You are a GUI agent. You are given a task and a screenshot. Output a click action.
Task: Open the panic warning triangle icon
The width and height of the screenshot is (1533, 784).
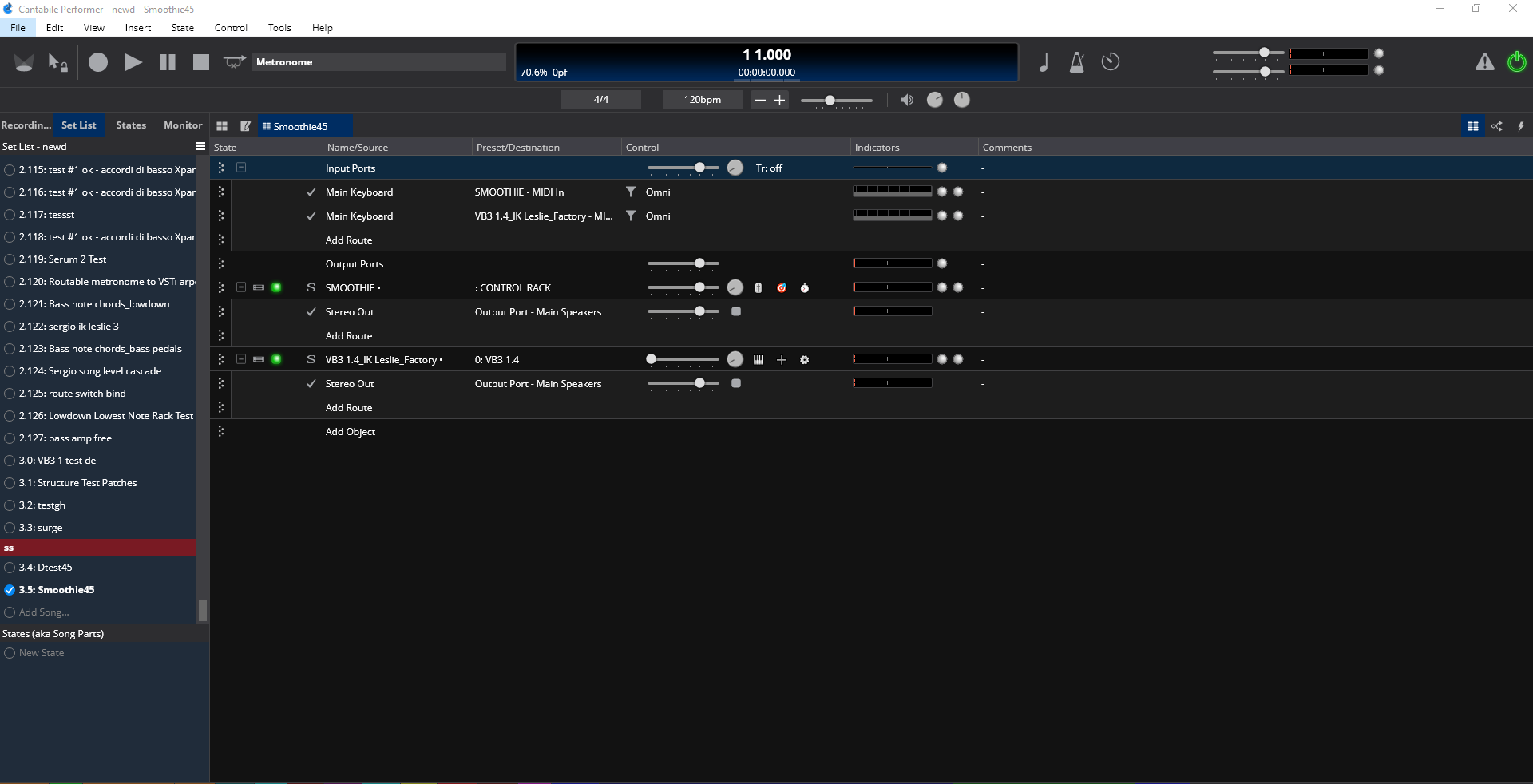coord(1484,62)
